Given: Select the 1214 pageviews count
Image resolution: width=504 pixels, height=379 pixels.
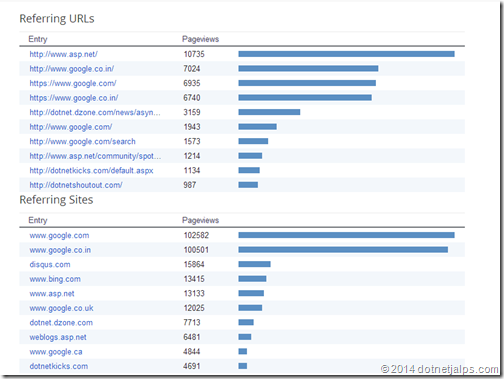Looking at the screenshot, I should tap(192, 156).
